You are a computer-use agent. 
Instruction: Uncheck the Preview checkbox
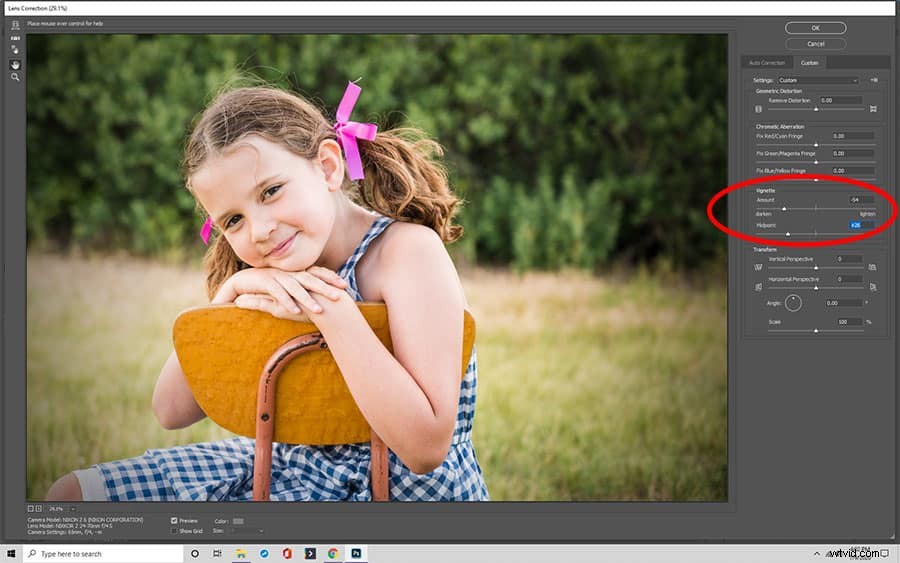[174, 521]
